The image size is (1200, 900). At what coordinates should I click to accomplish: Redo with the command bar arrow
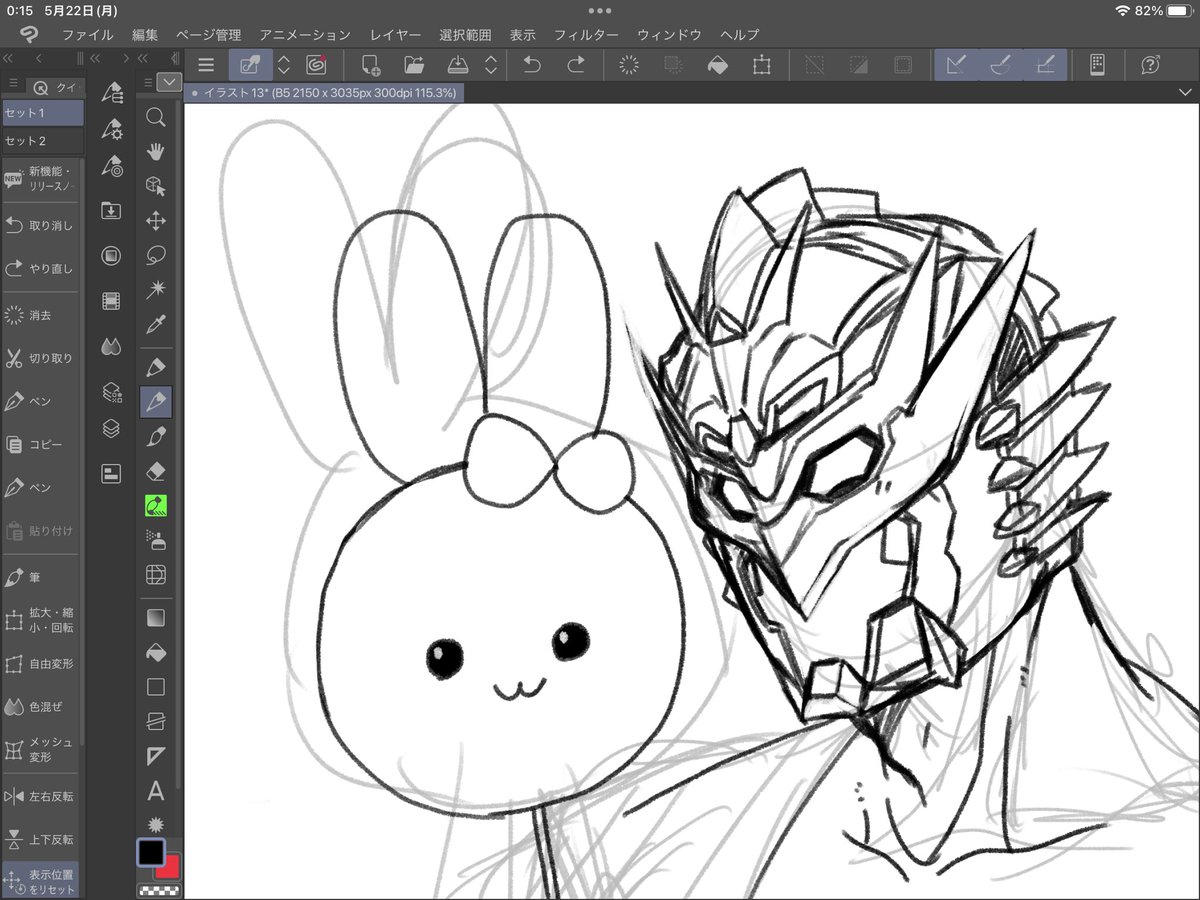point(577,66)
